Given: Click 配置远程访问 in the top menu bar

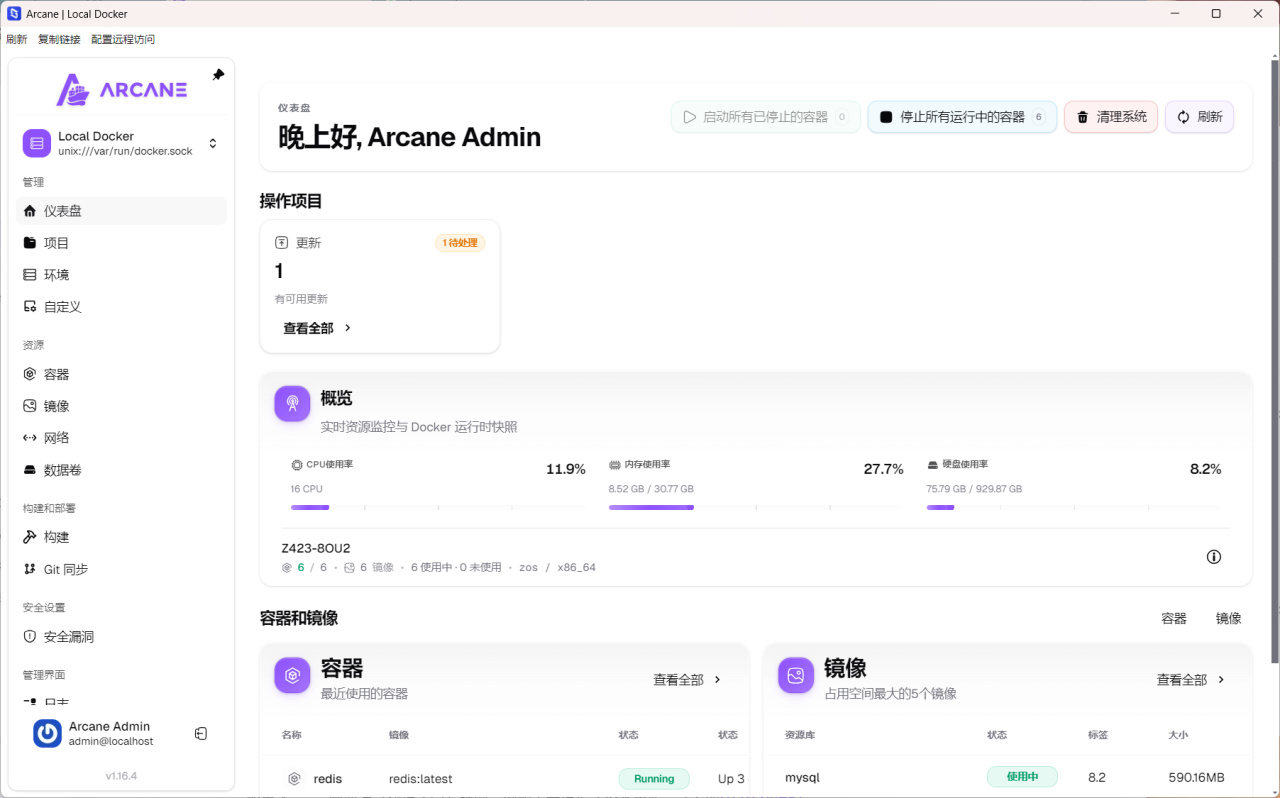Looking at the screenshot, I should pyautogui.click(x=123, y=40).
